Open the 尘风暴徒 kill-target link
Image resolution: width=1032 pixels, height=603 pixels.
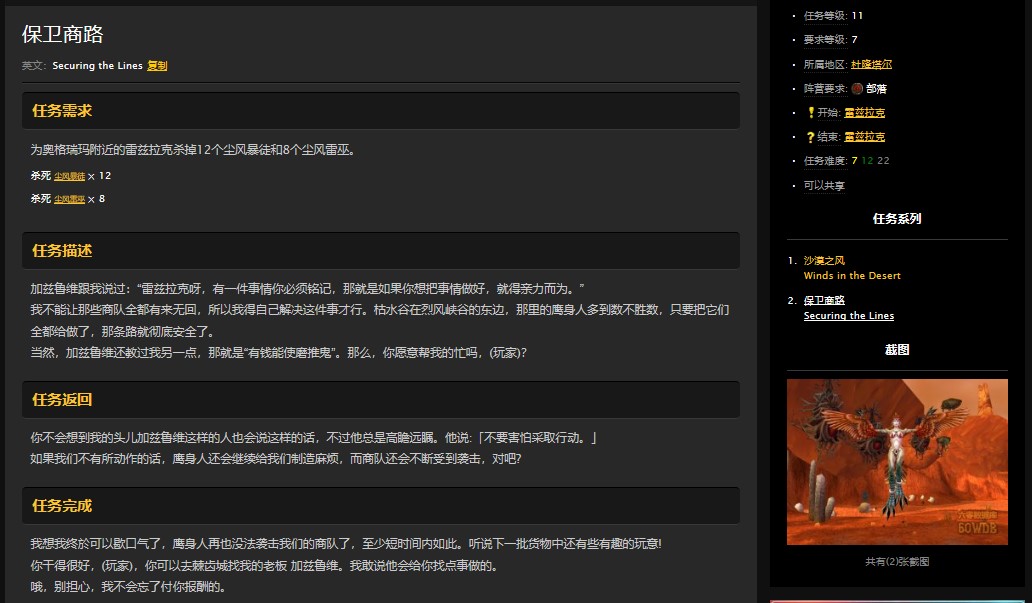coord(68,175)
